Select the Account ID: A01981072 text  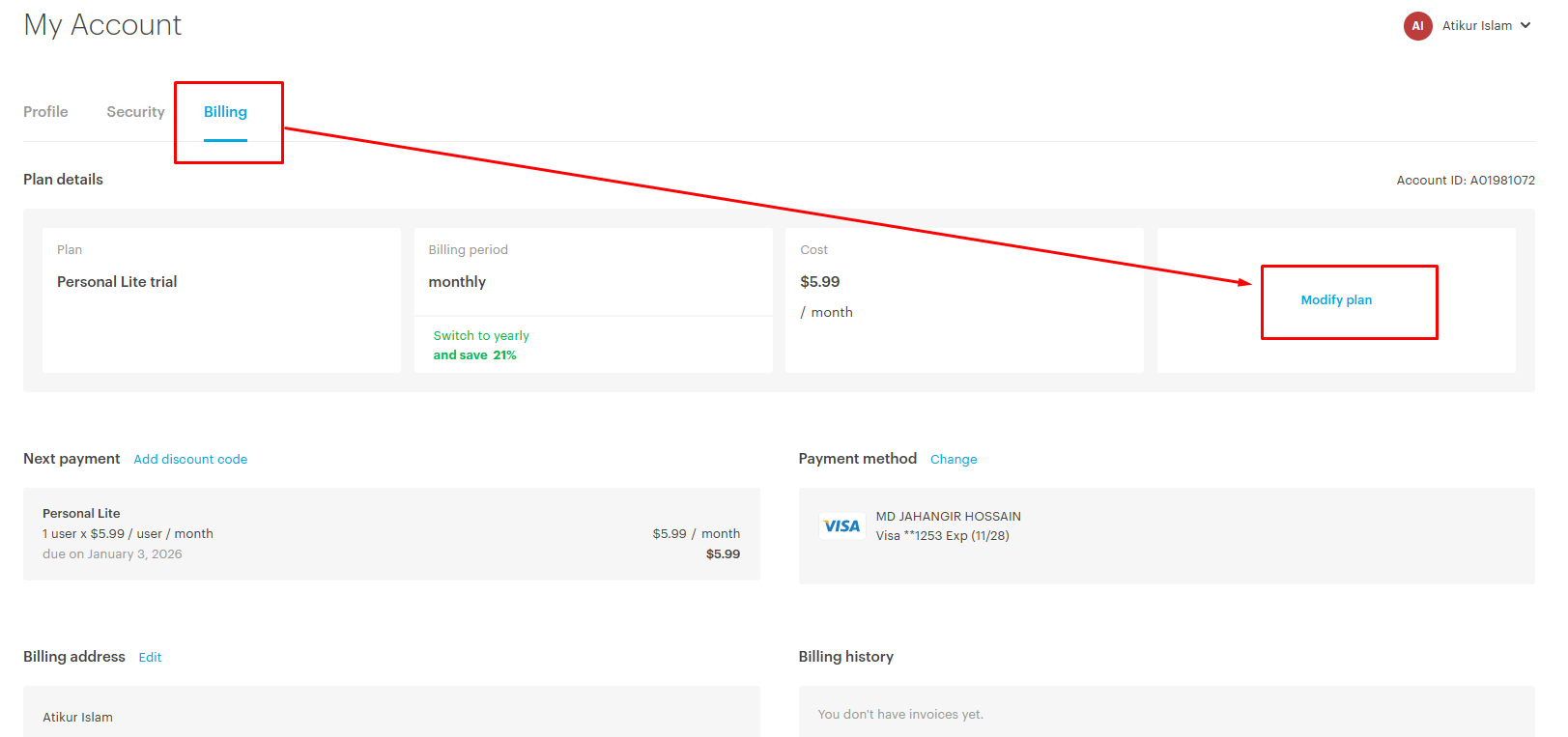[x=1466, y=181]
